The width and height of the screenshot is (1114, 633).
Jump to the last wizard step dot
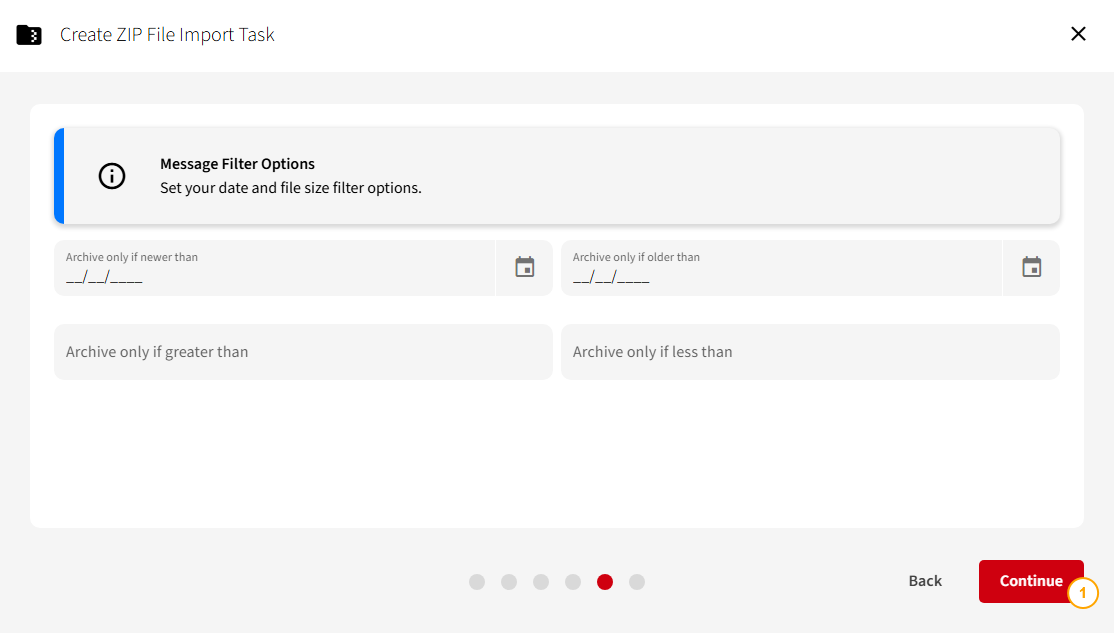tap(637, 582)
